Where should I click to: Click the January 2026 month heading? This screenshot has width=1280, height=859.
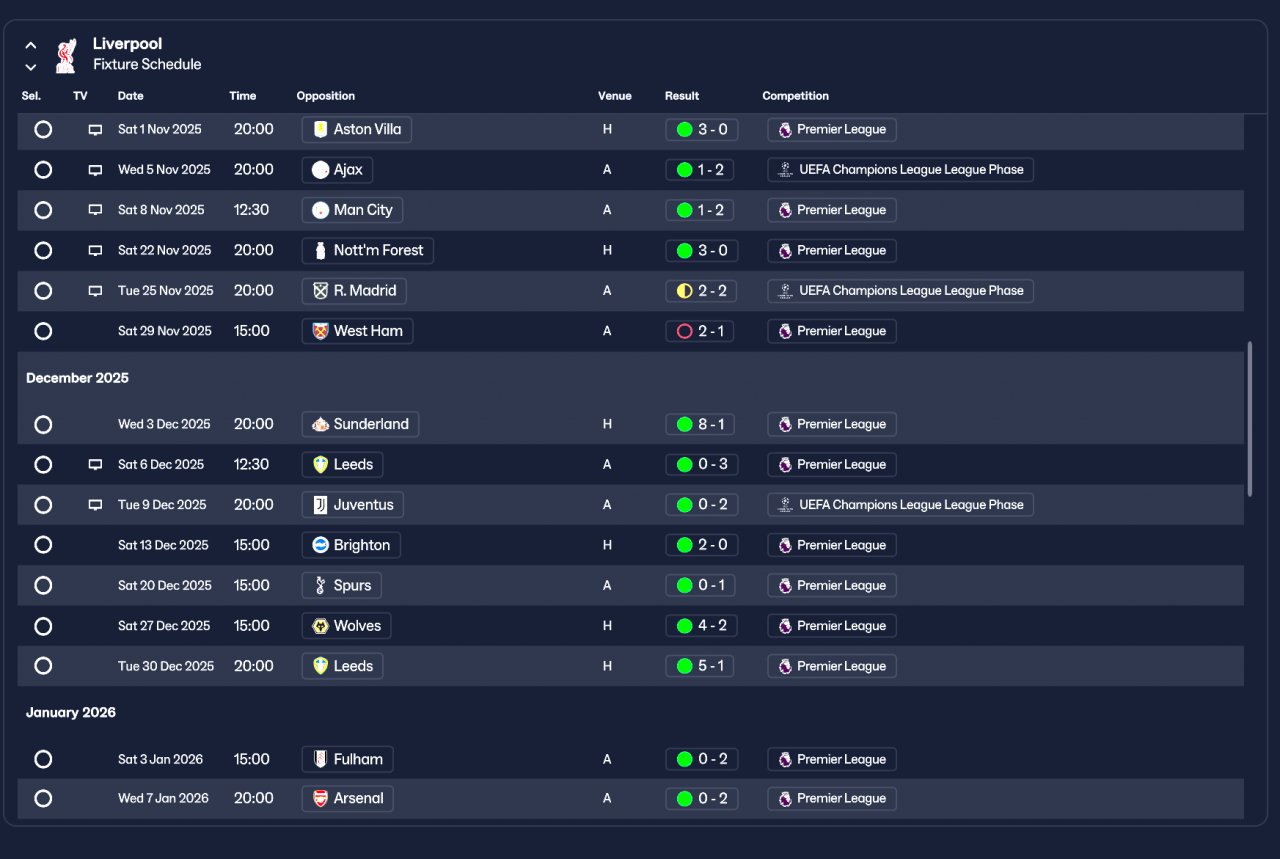click(71, 712)
